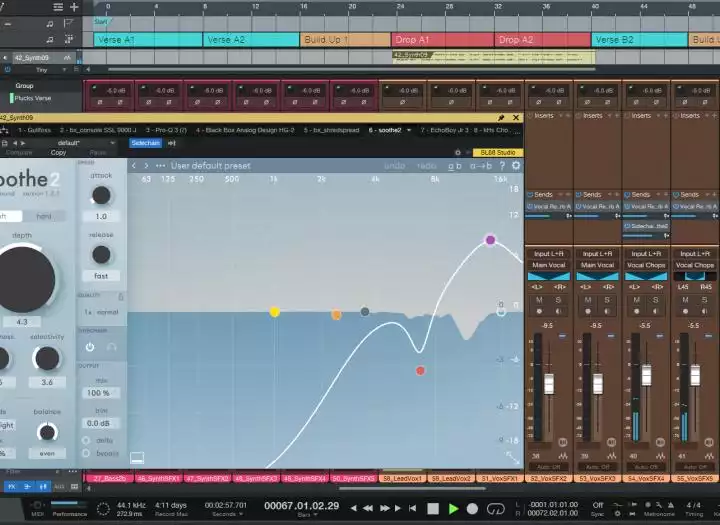Image resolution: width=720 pixels, height=525 pixels.
Task: Select the Verse A2 arranger section
Action: coord(251,40)
